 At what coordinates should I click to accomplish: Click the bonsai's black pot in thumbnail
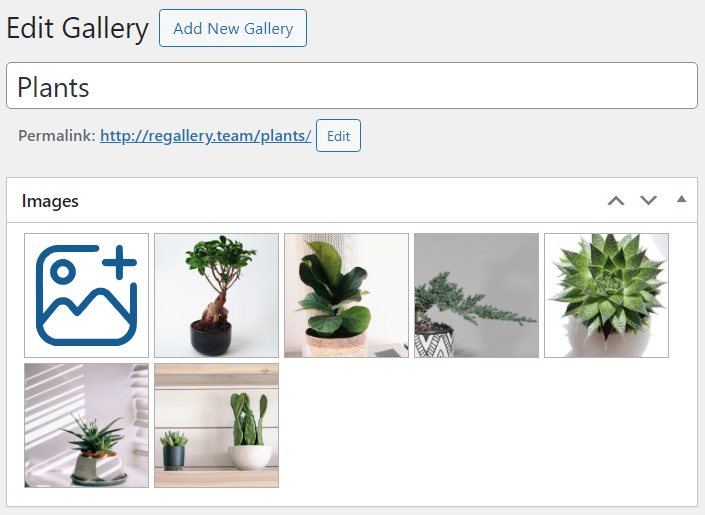211,338
